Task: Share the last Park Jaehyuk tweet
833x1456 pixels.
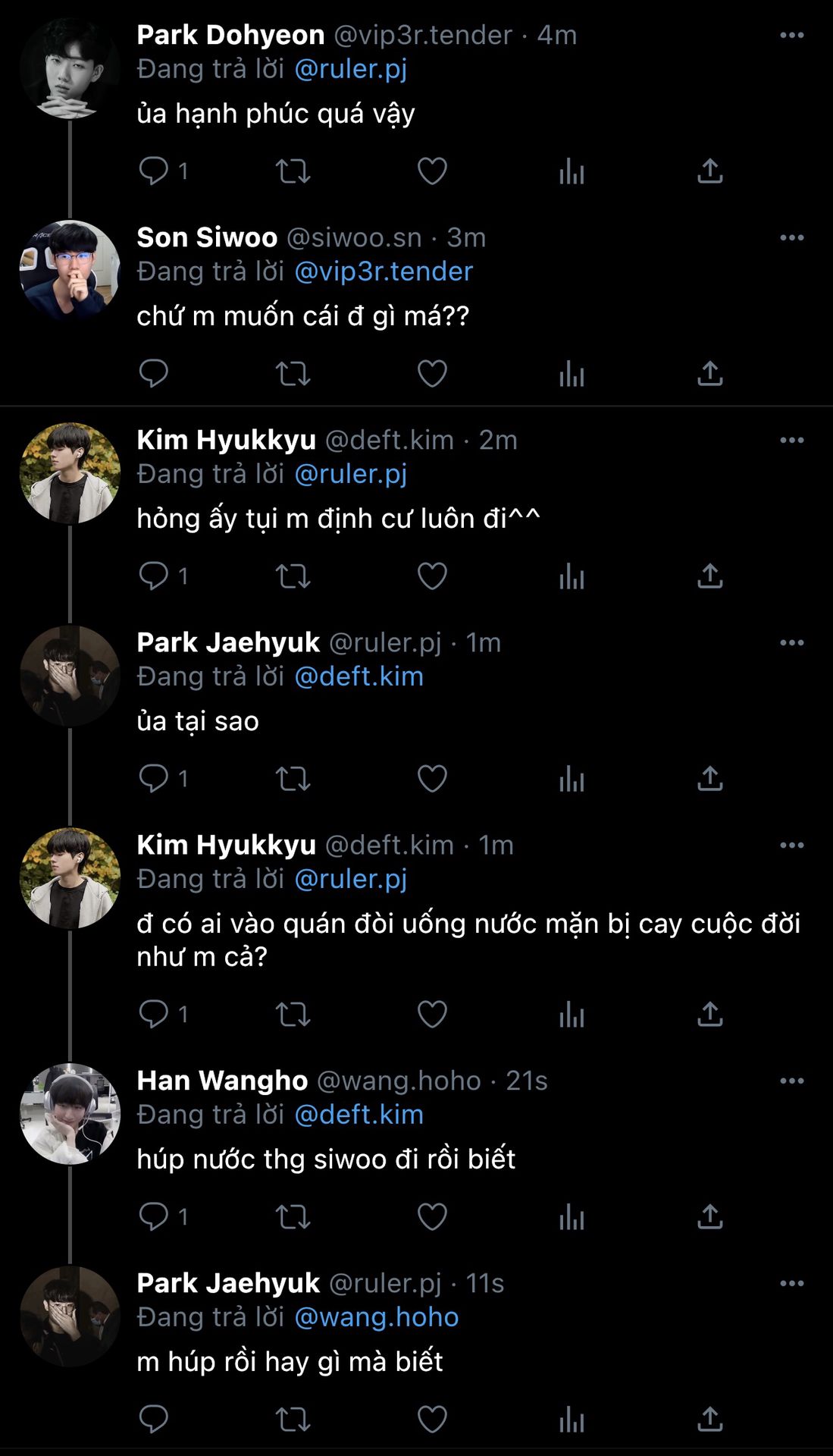Action: pyautogui.click(x=709, y=1419)
